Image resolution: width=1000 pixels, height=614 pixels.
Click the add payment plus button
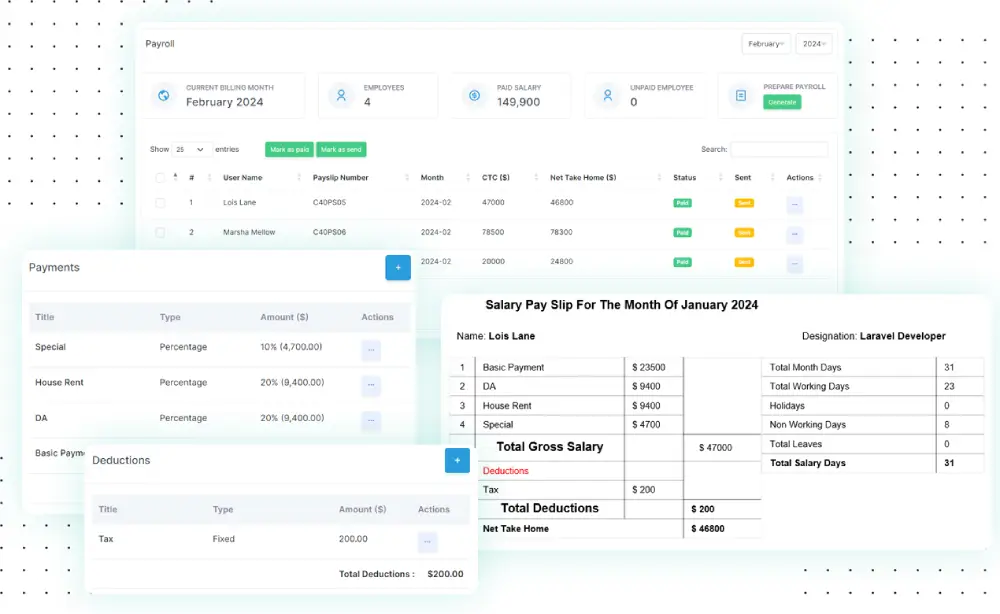[397, 268]
